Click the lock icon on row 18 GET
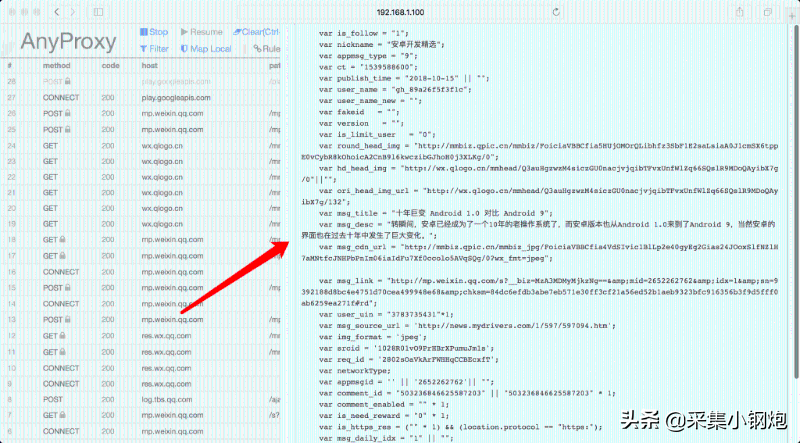 (62, 239)
